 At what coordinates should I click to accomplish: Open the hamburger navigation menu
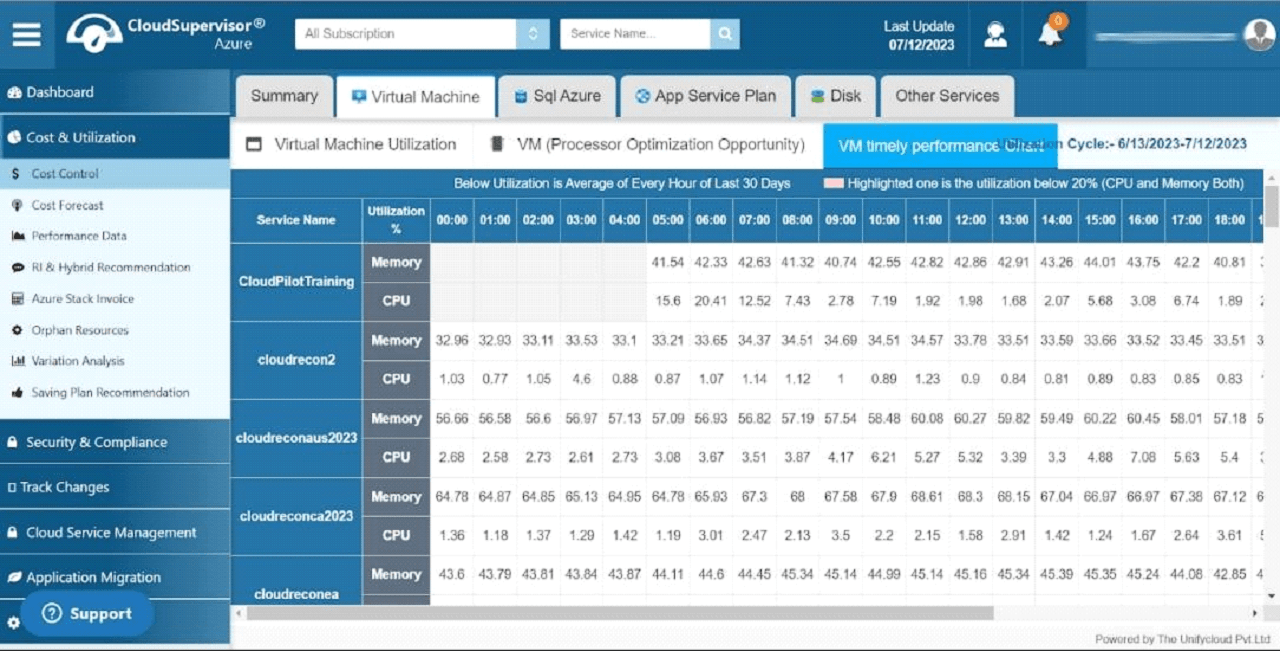click(x=27, y=34)
